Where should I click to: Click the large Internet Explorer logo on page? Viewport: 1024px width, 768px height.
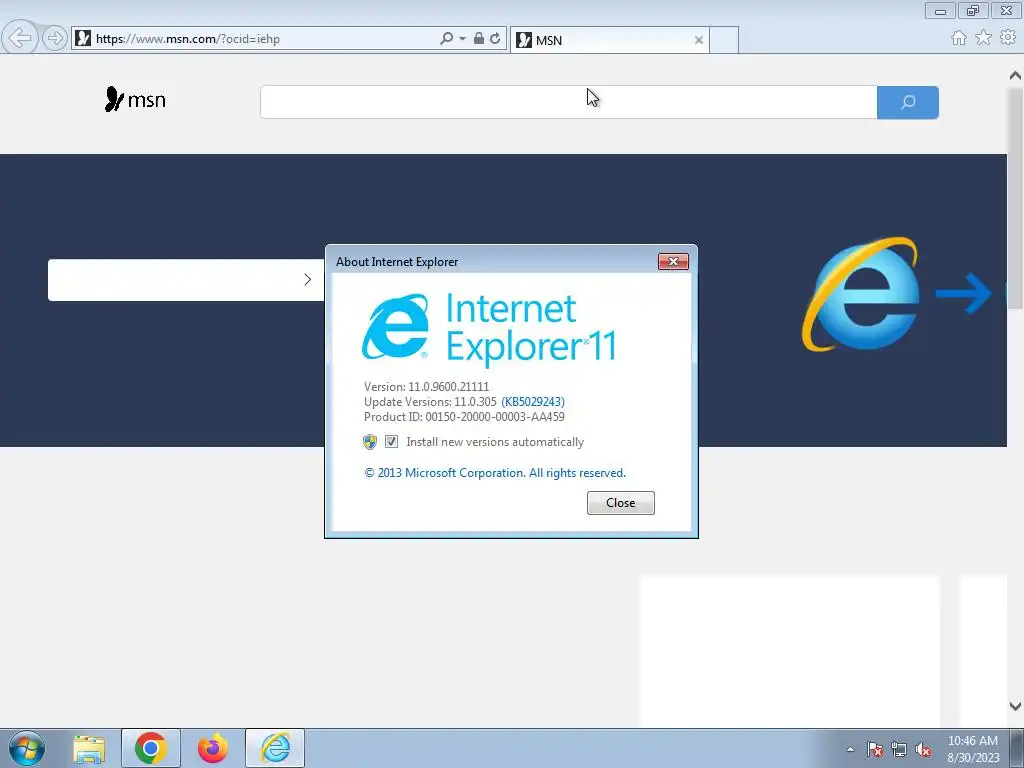(861, 294)
